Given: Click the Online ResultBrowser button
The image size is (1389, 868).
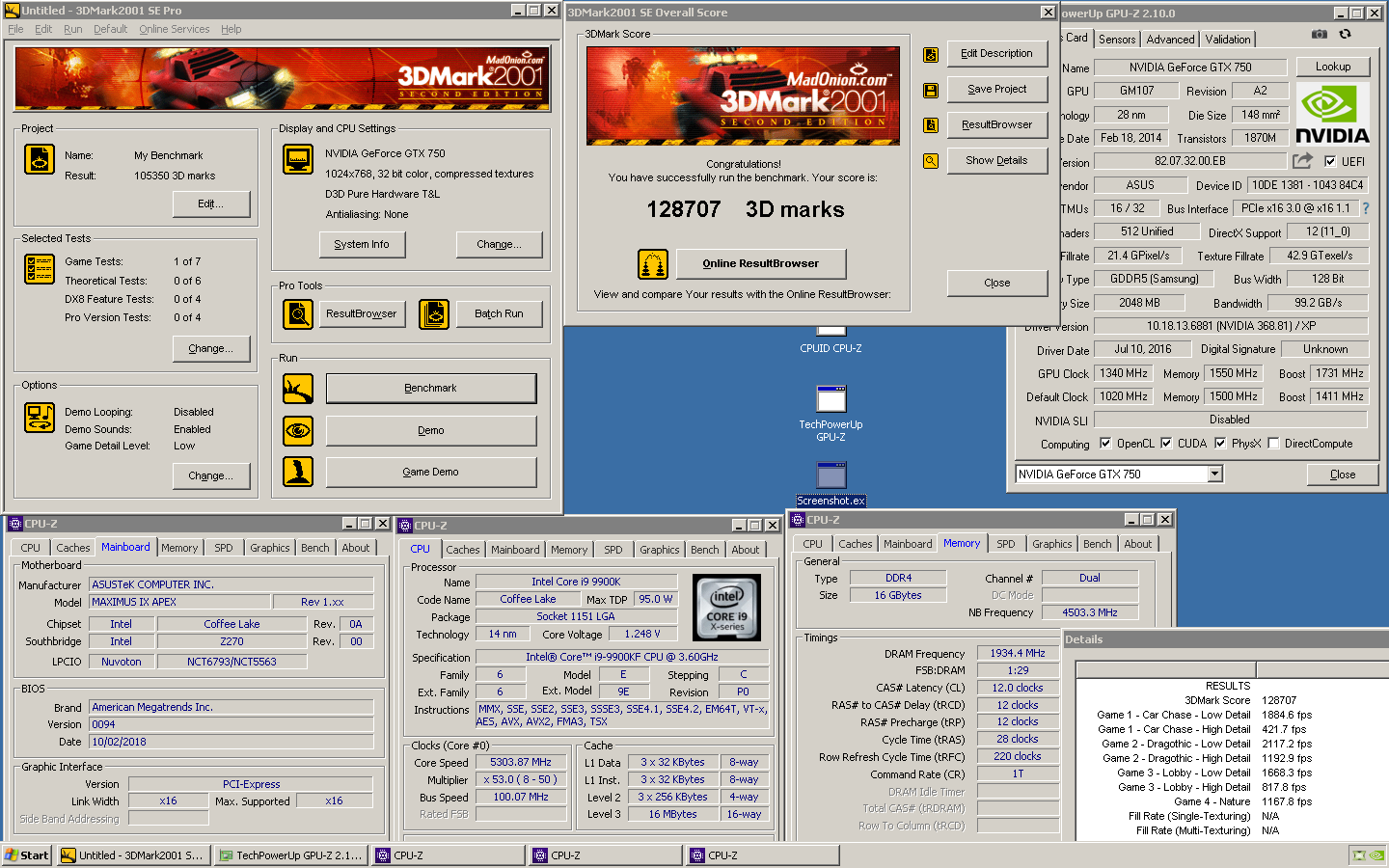Looking at the screenshot, I should tap(760, 263).
